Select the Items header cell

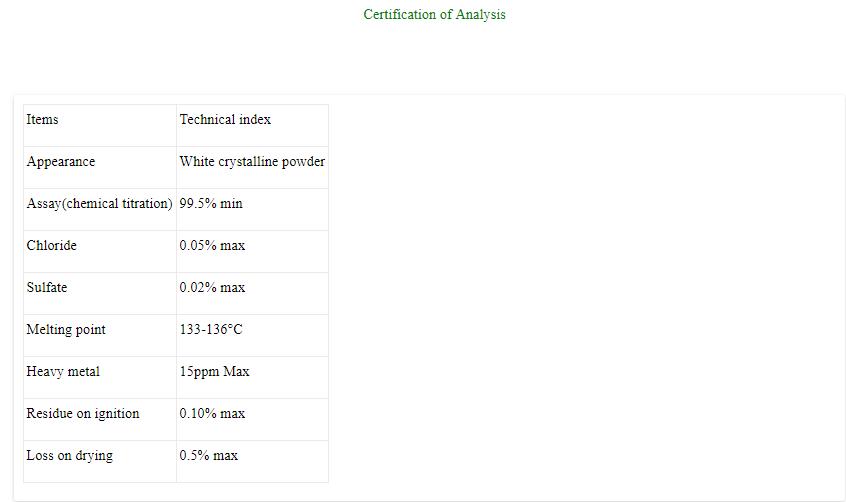[42, 120]
